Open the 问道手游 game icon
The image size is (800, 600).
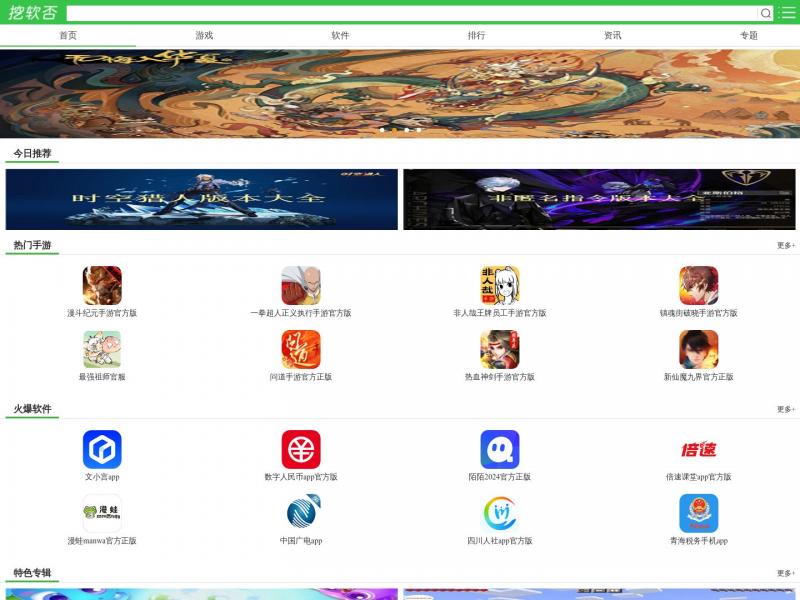301,349
